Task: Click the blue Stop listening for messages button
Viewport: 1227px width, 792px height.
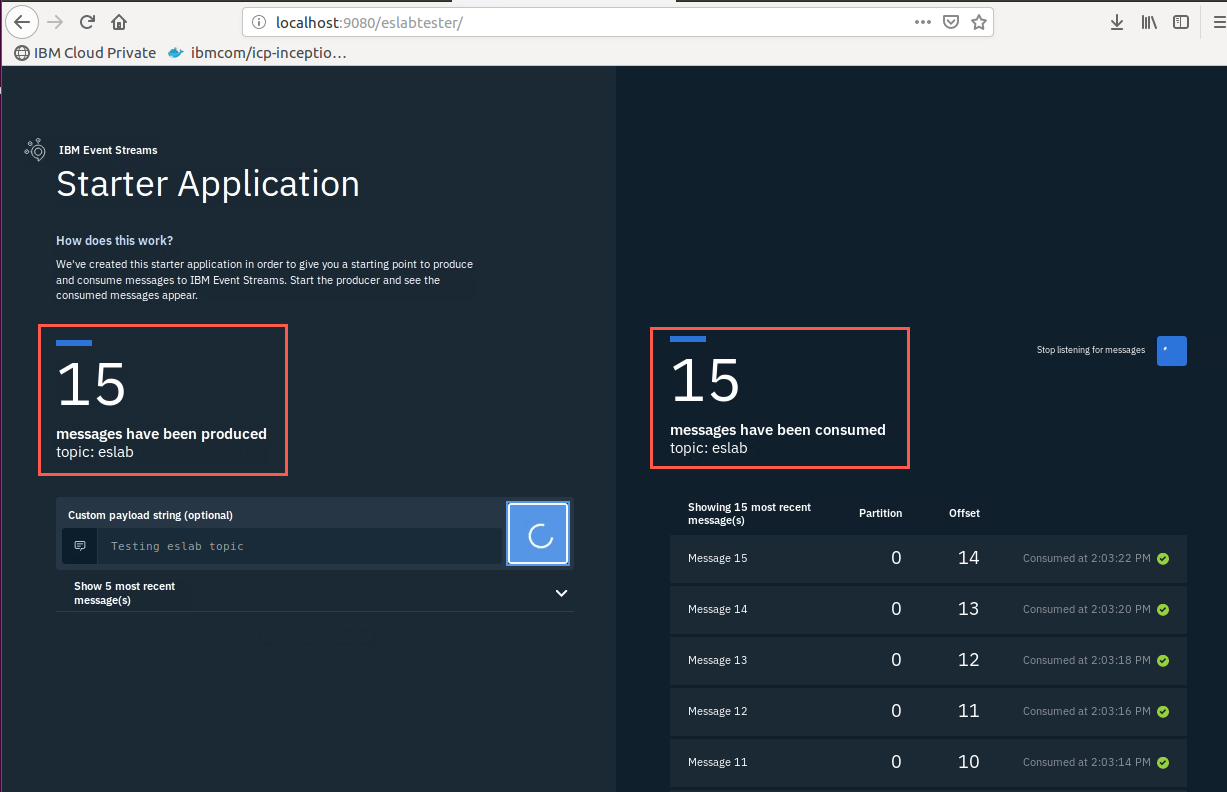Action: (1172, 350)
